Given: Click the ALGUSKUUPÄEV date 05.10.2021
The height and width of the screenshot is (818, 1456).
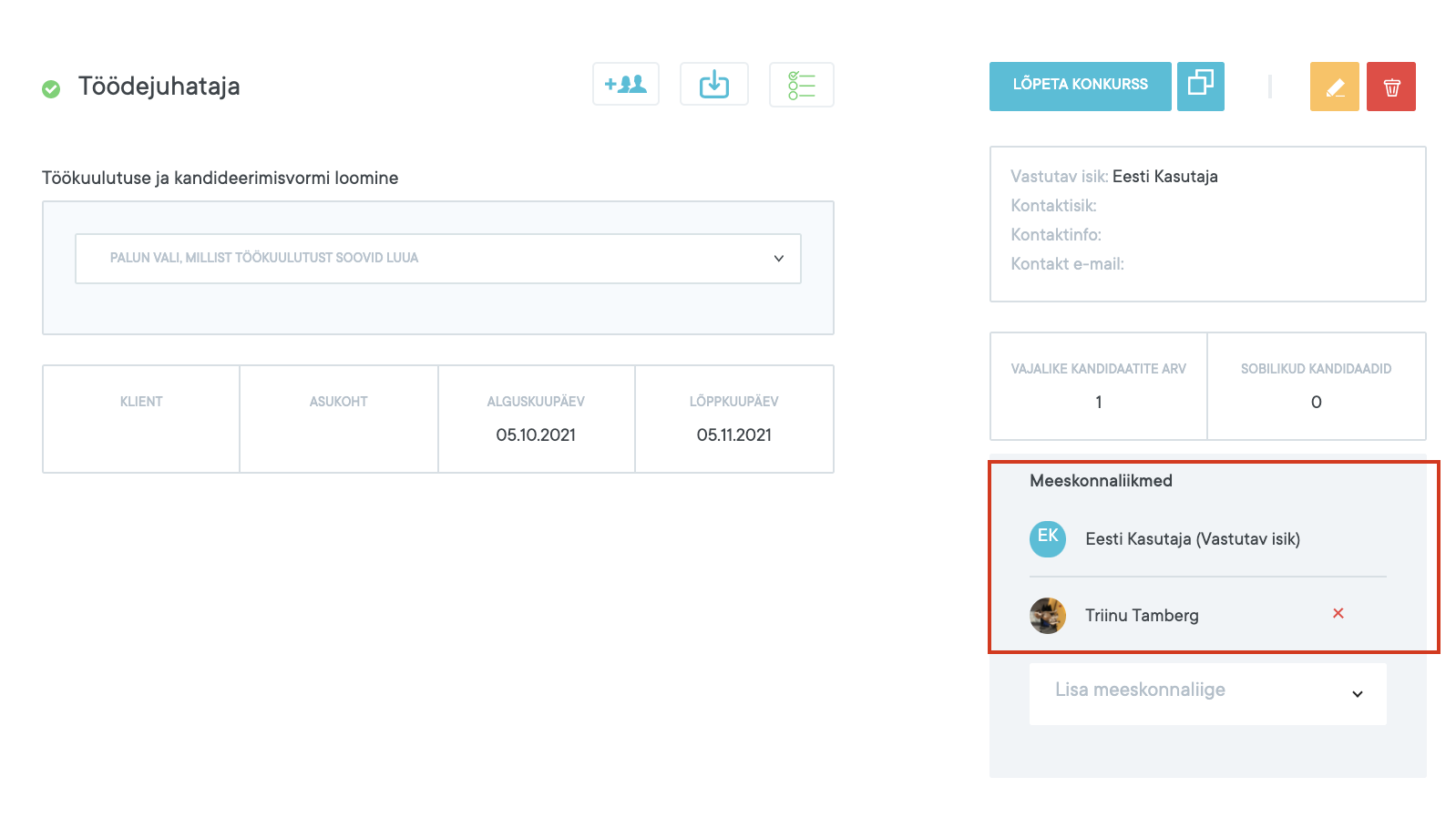Looking at the screenshot, I should coord(536,435).
